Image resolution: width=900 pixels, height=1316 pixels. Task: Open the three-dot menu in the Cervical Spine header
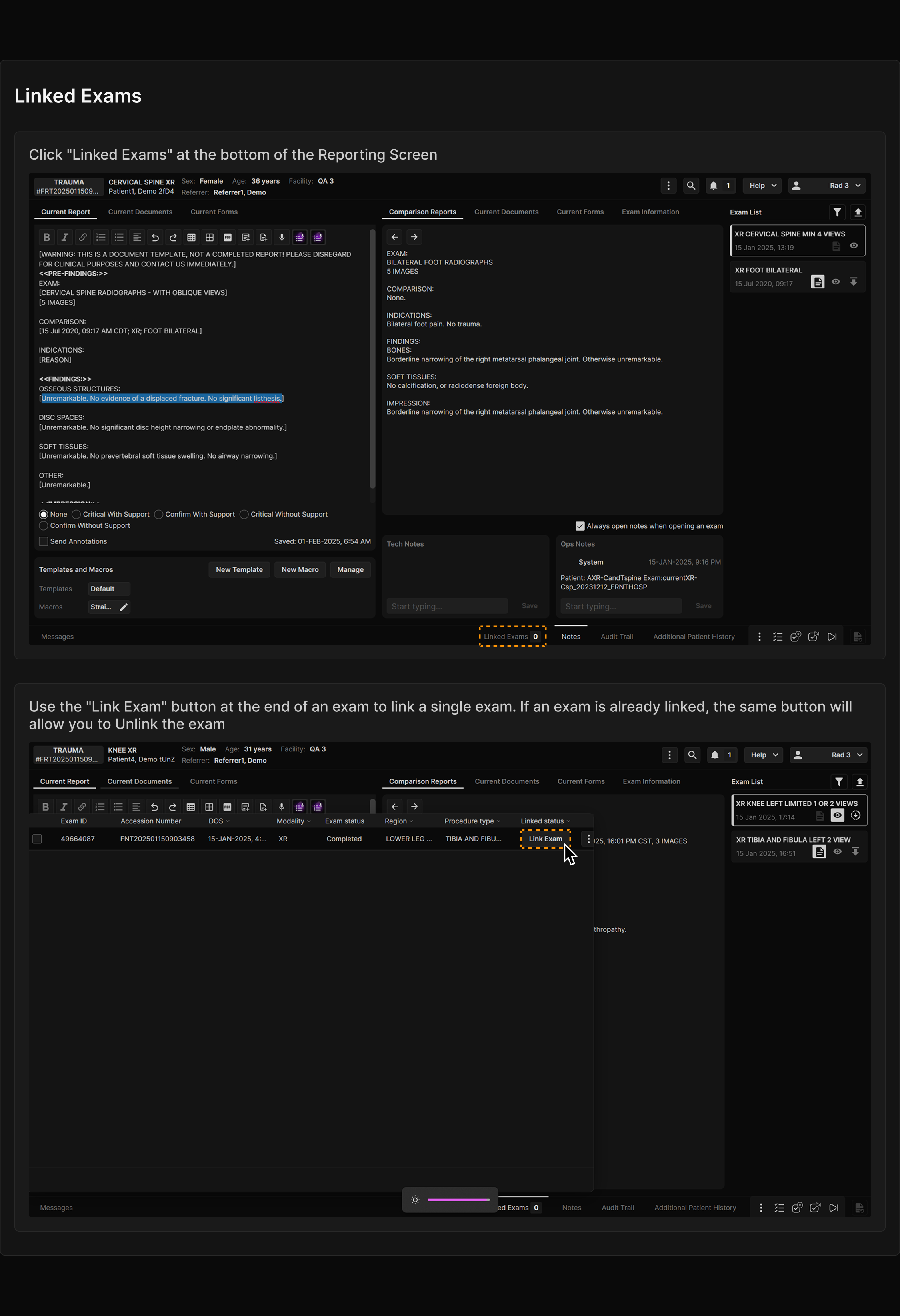point(668,186)
